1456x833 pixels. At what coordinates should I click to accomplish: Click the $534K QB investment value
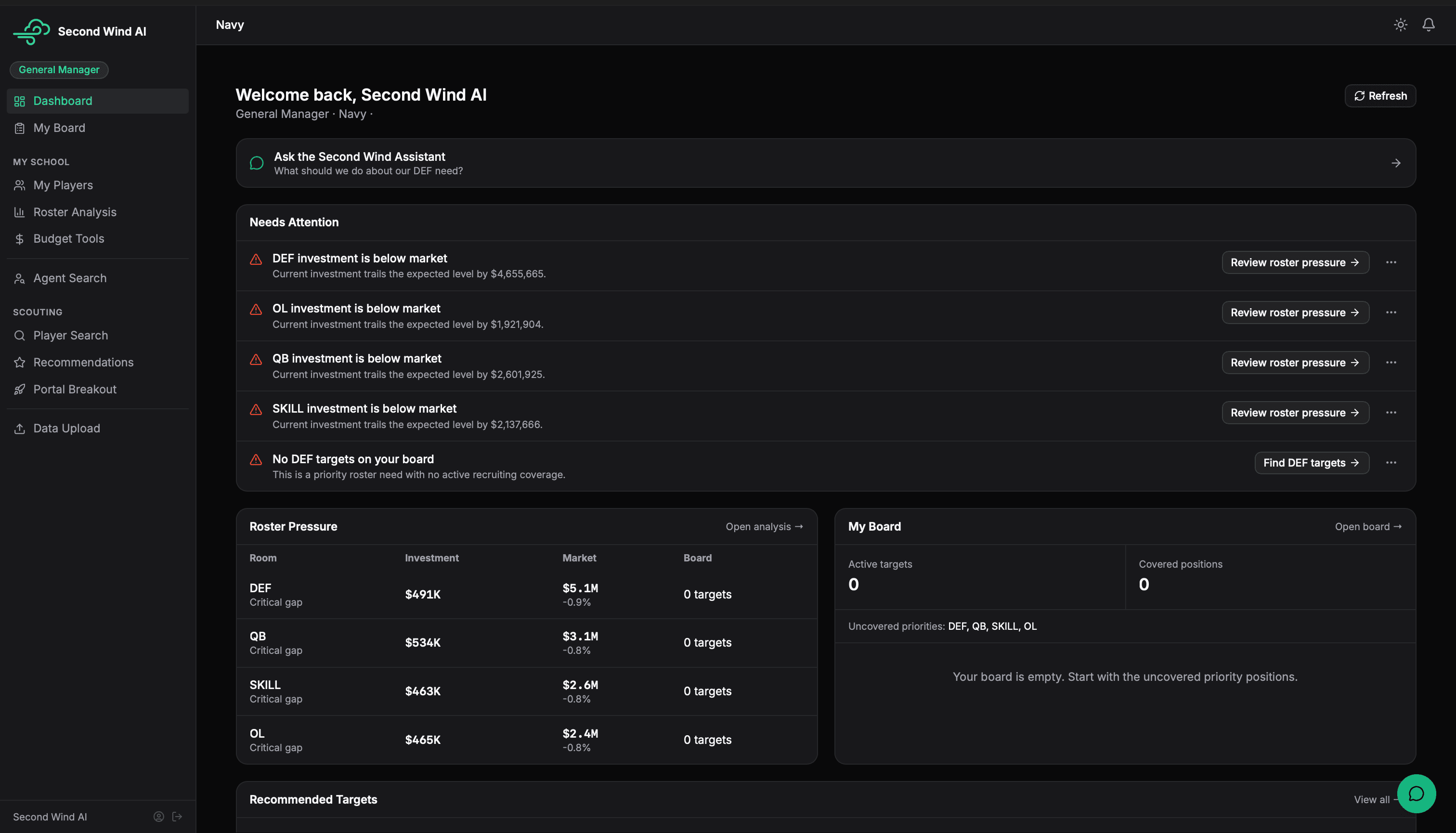point(423,643)
